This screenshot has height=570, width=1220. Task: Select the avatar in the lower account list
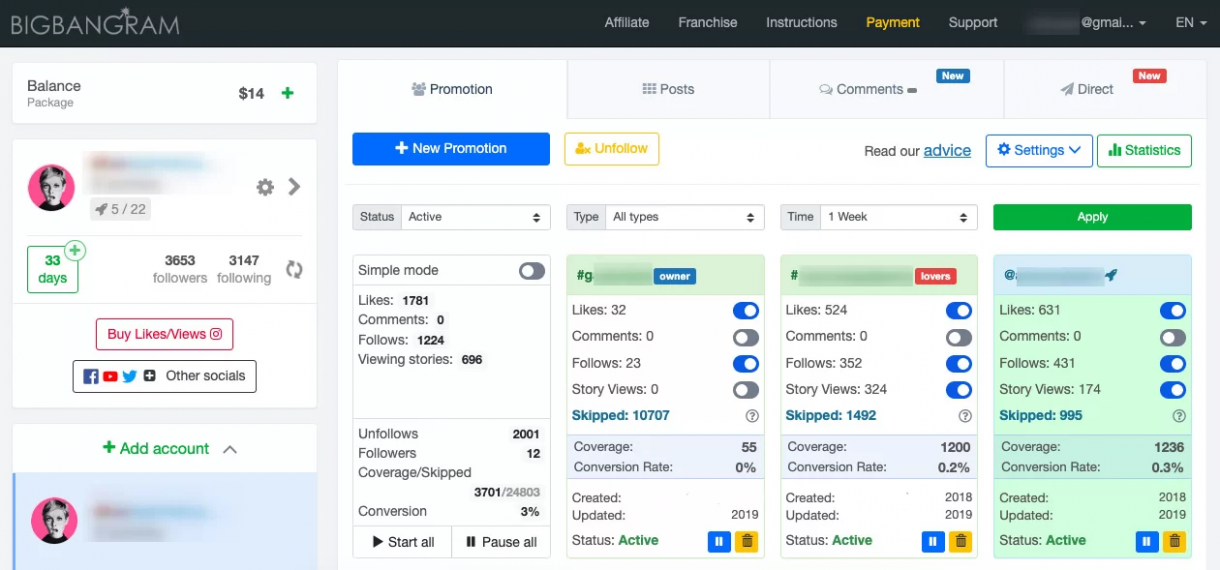pyautogui.click(x=54, y=521)
